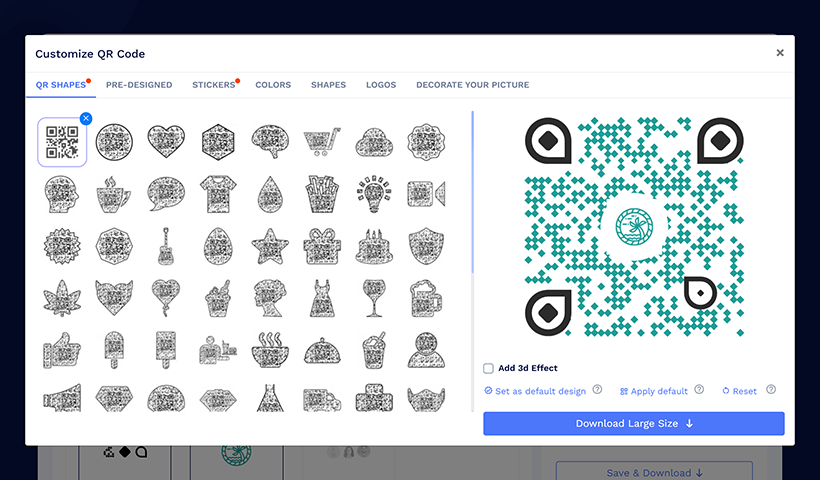Screen dimensions: 820x480
Task: Select the shopping cart QR shape
Action: coord(322,141)
